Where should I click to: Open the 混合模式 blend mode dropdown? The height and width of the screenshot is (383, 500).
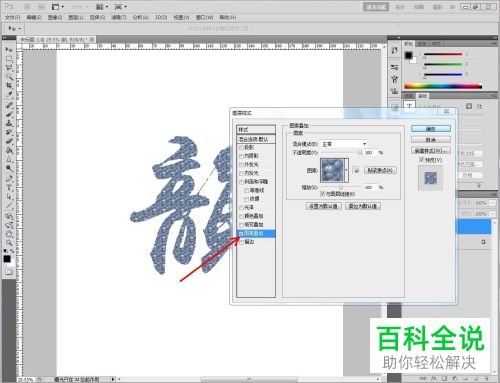tap(344, 144)
